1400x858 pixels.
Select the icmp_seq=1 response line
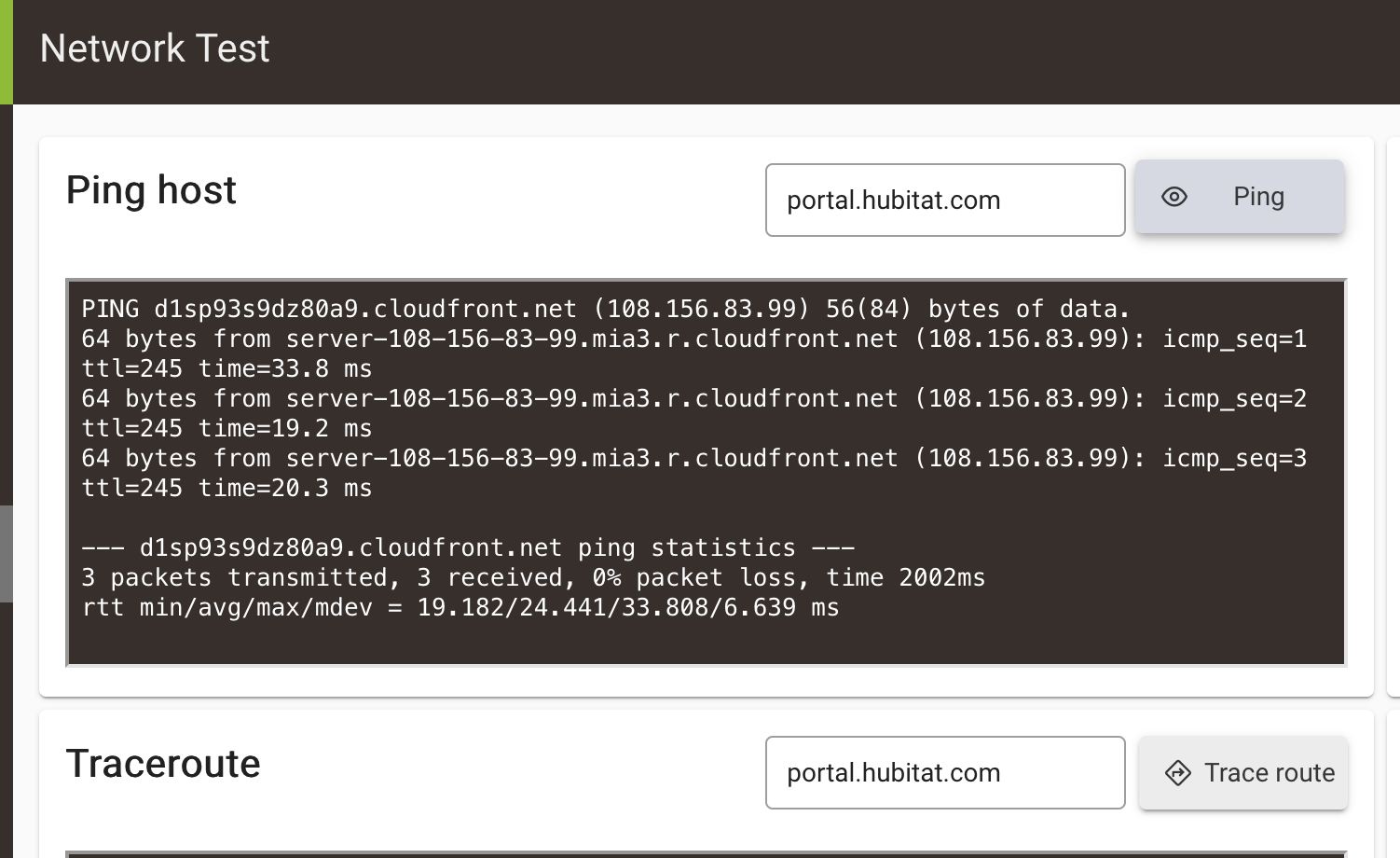[693, 353]
